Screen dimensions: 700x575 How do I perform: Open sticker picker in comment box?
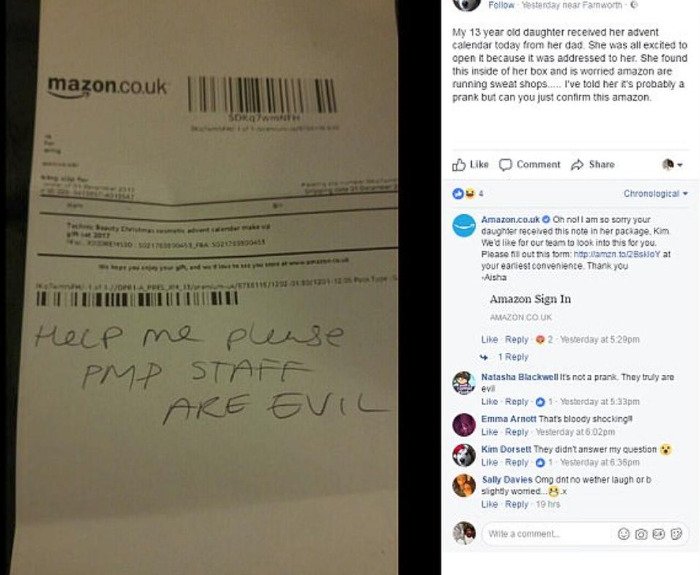(x=676, y=533)
